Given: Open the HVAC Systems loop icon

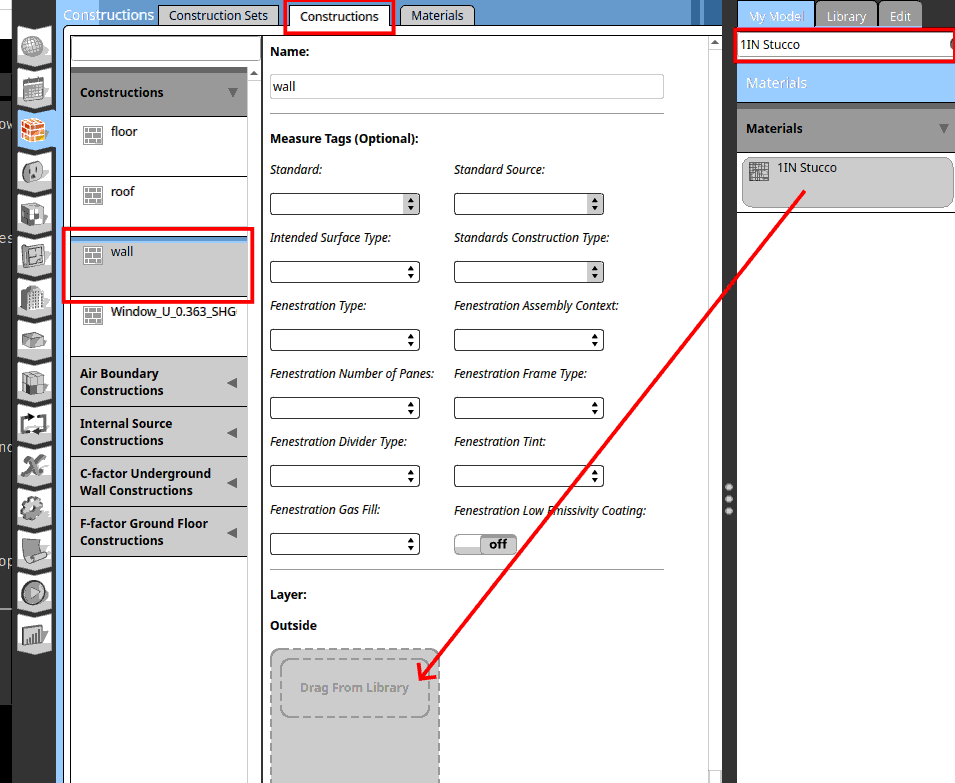Looking at the screenshot, I should tap(34, 423).
